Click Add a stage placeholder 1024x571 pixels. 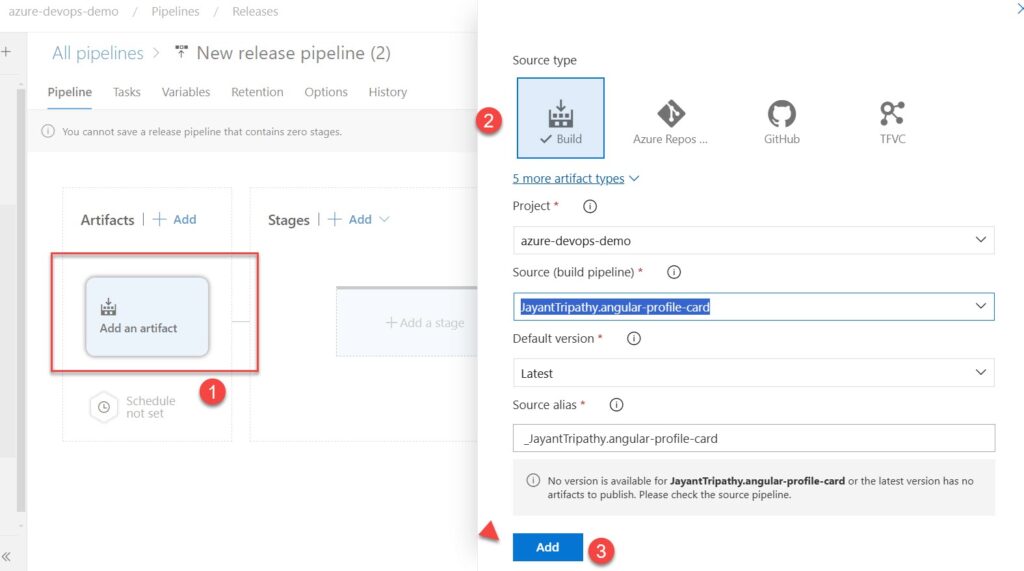pyautogui.click(x=406, y=322)
